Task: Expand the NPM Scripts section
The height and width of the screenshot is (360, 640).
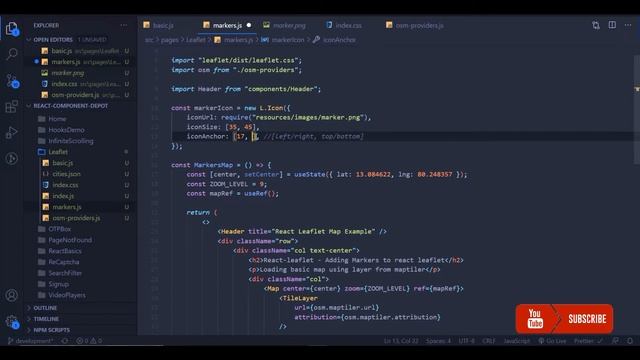Action: click(x=51, y=330)
